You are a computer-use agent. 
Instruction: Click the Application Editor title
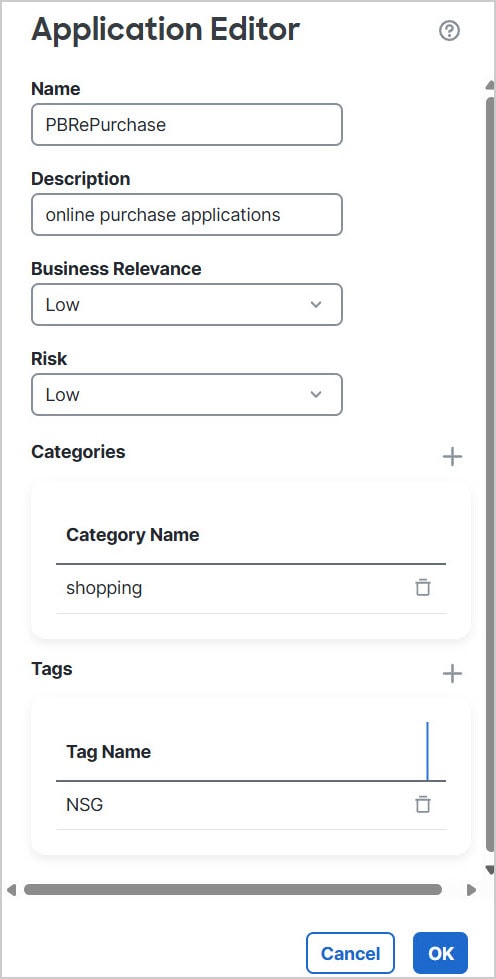point(166,30)
